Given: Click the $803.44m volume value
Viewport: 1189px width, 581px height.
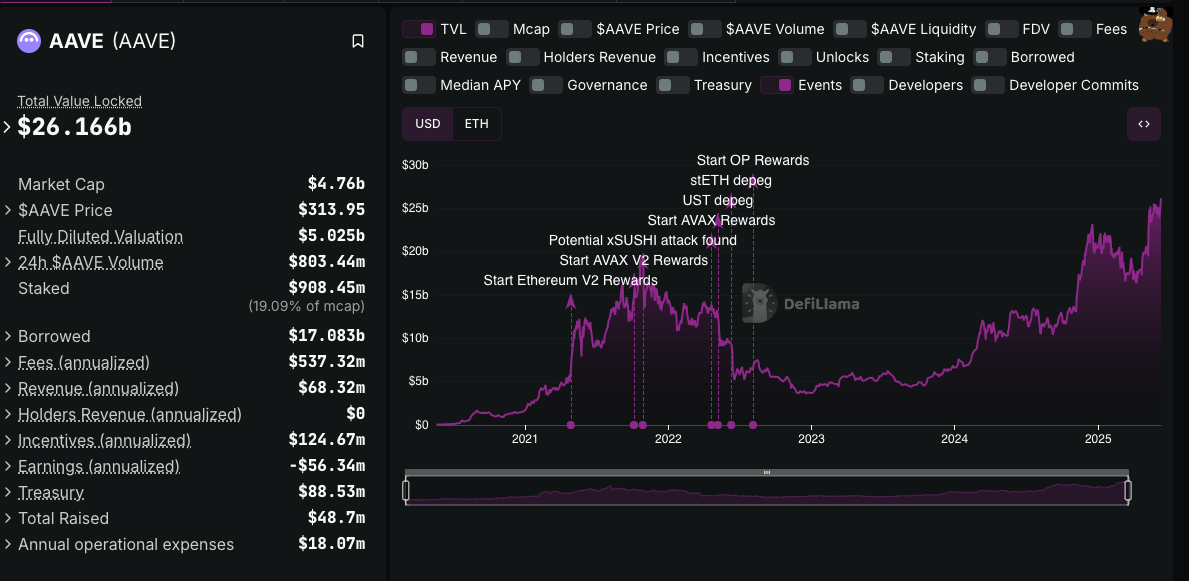Looking at the screenshot, I should pyautogui.click(x=327, y=262).
